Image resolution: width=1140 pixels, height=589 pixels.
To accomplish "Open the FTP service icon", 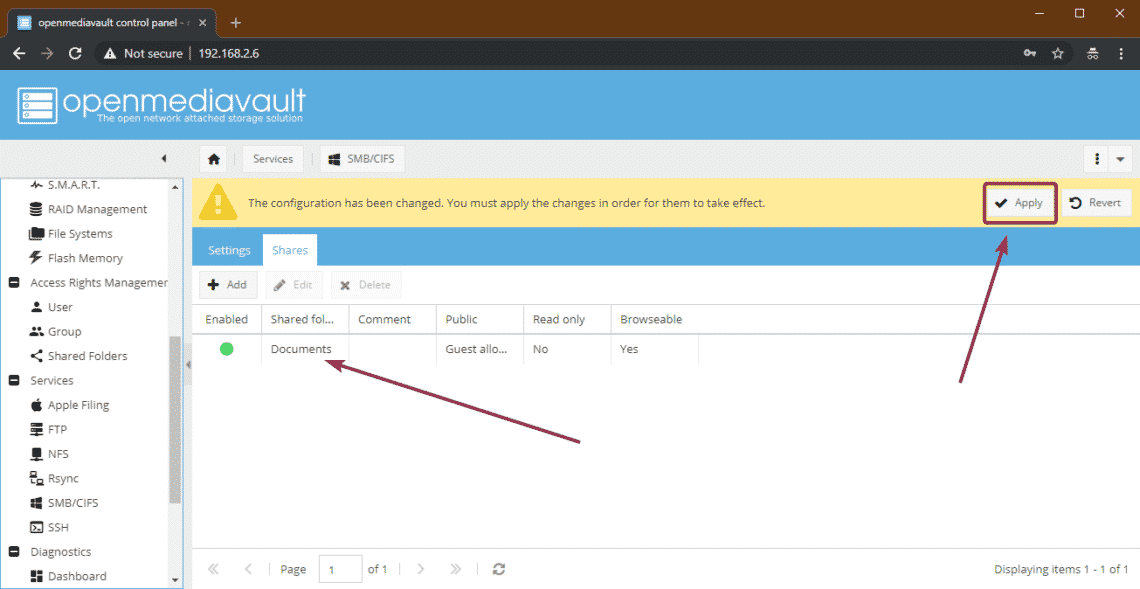I will [36, 429].
